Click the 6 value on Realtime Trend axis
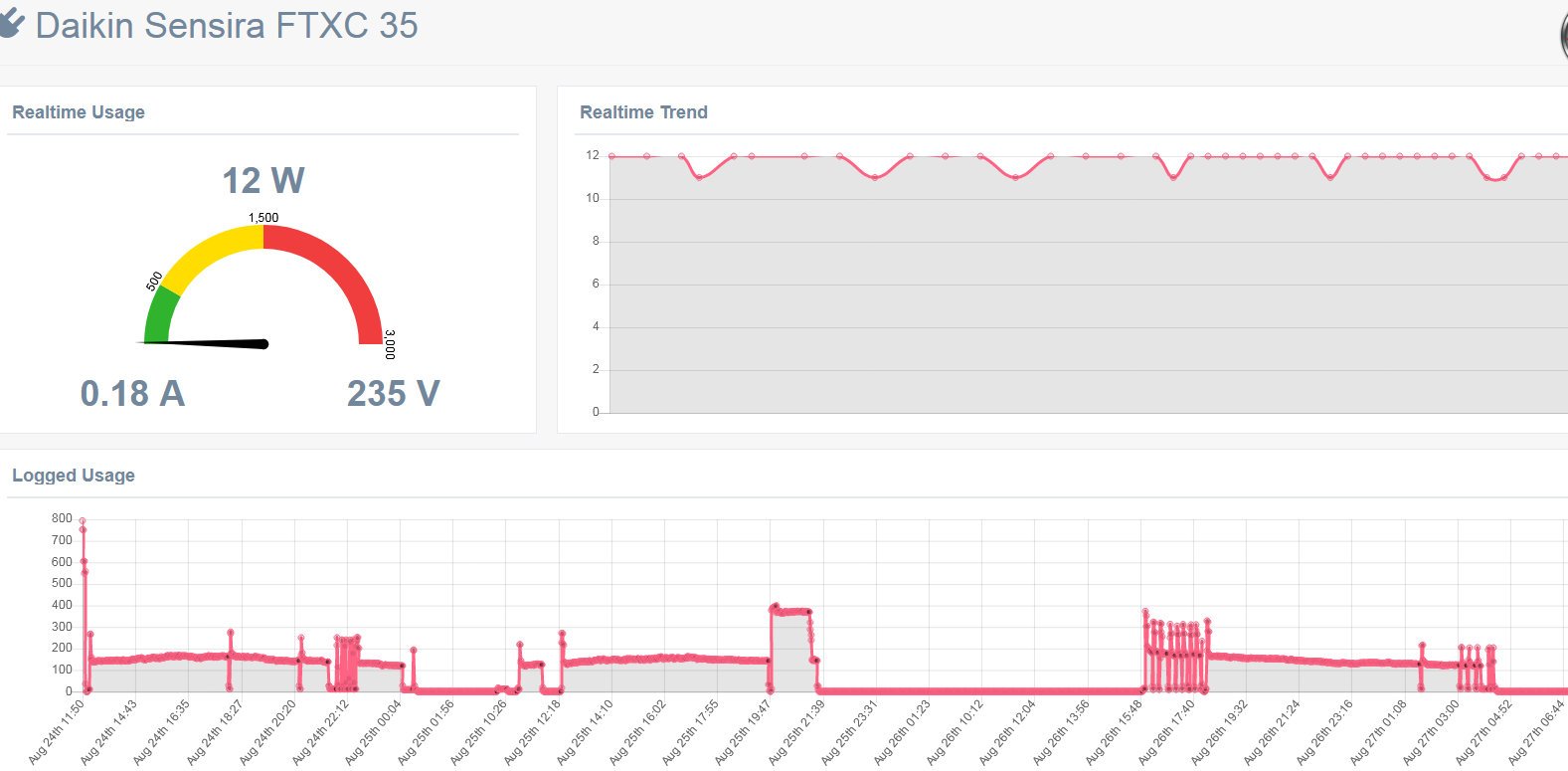The image size is (1568, 771). [596, 284]
